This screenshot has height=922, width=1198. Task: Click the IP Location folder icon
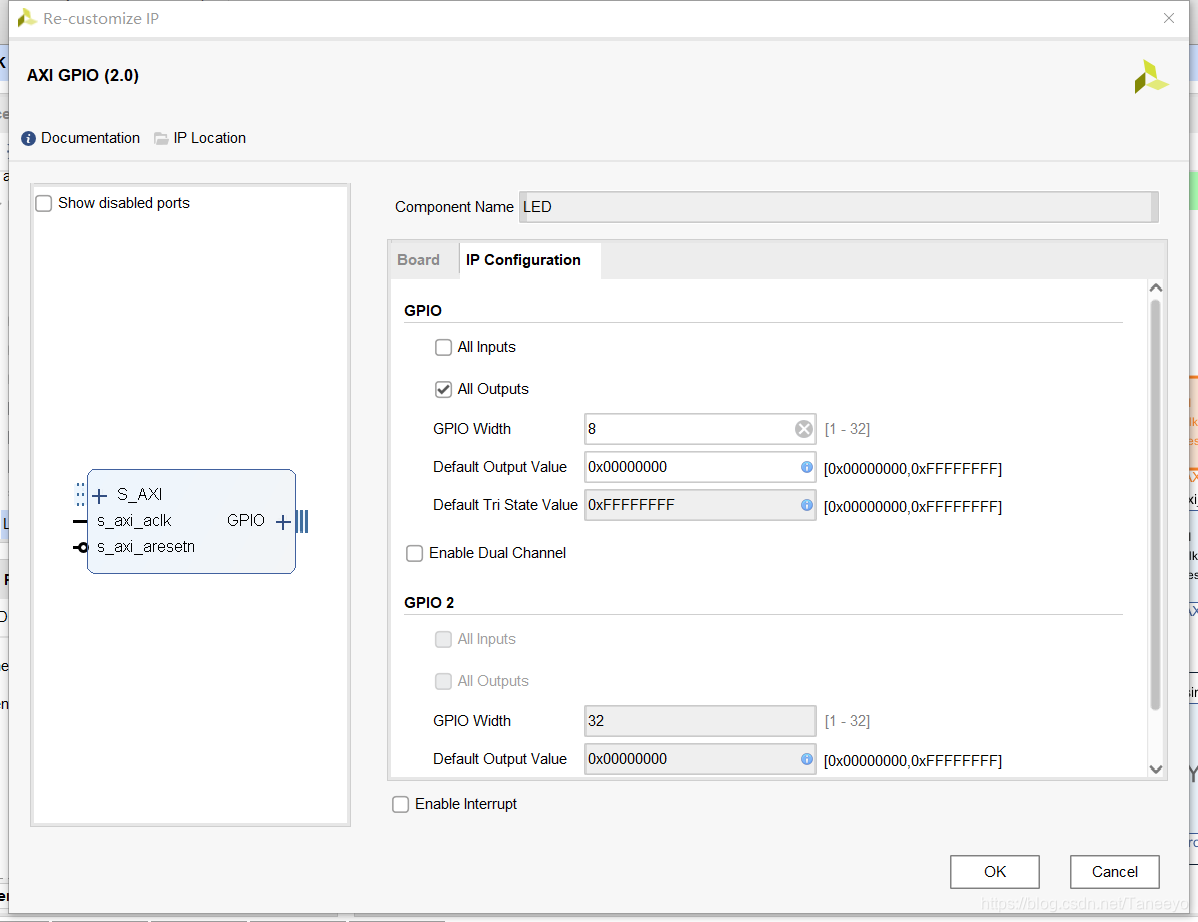(161, 138)
